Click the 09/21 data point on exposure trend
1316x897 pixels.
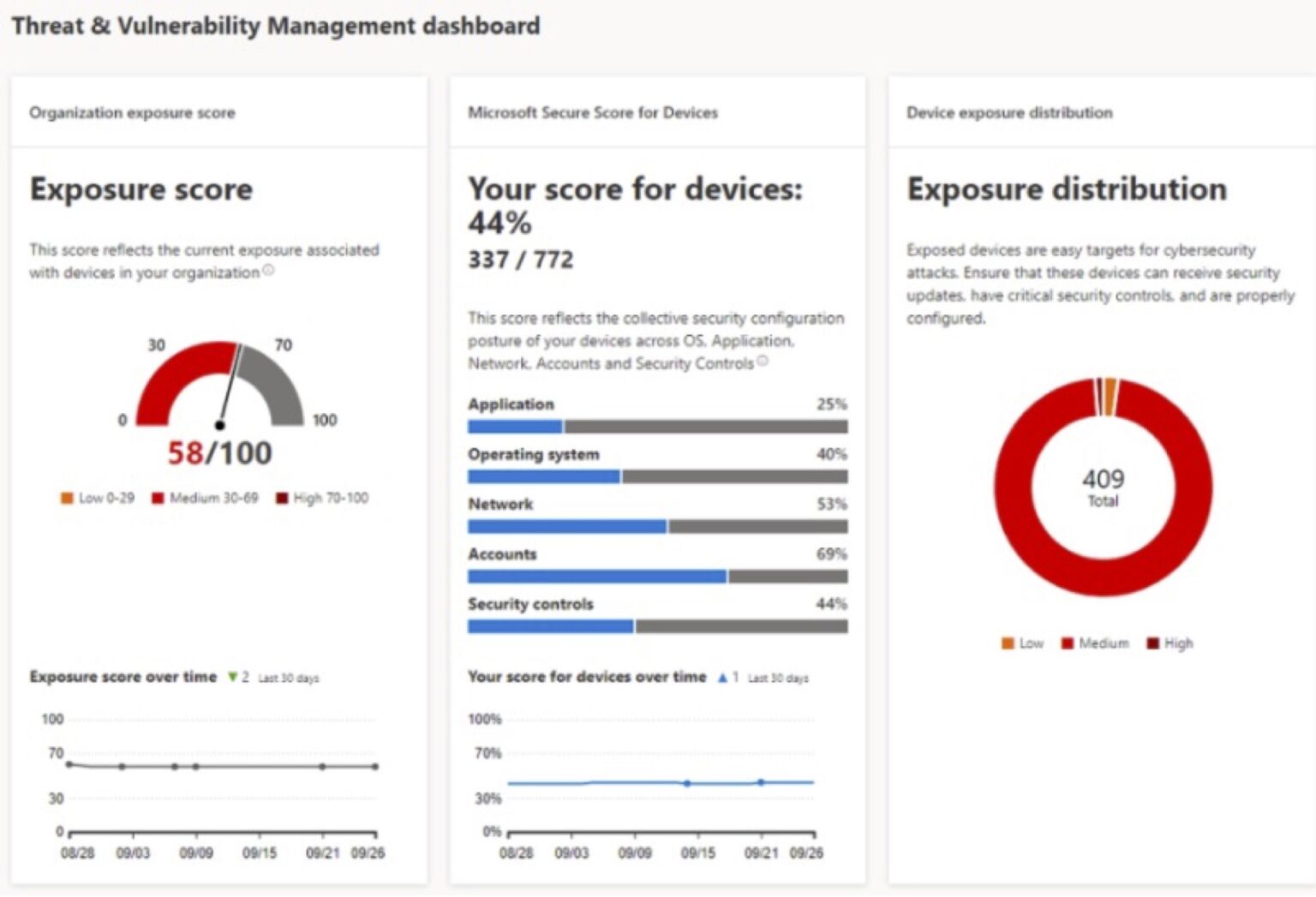pos(321,767)
